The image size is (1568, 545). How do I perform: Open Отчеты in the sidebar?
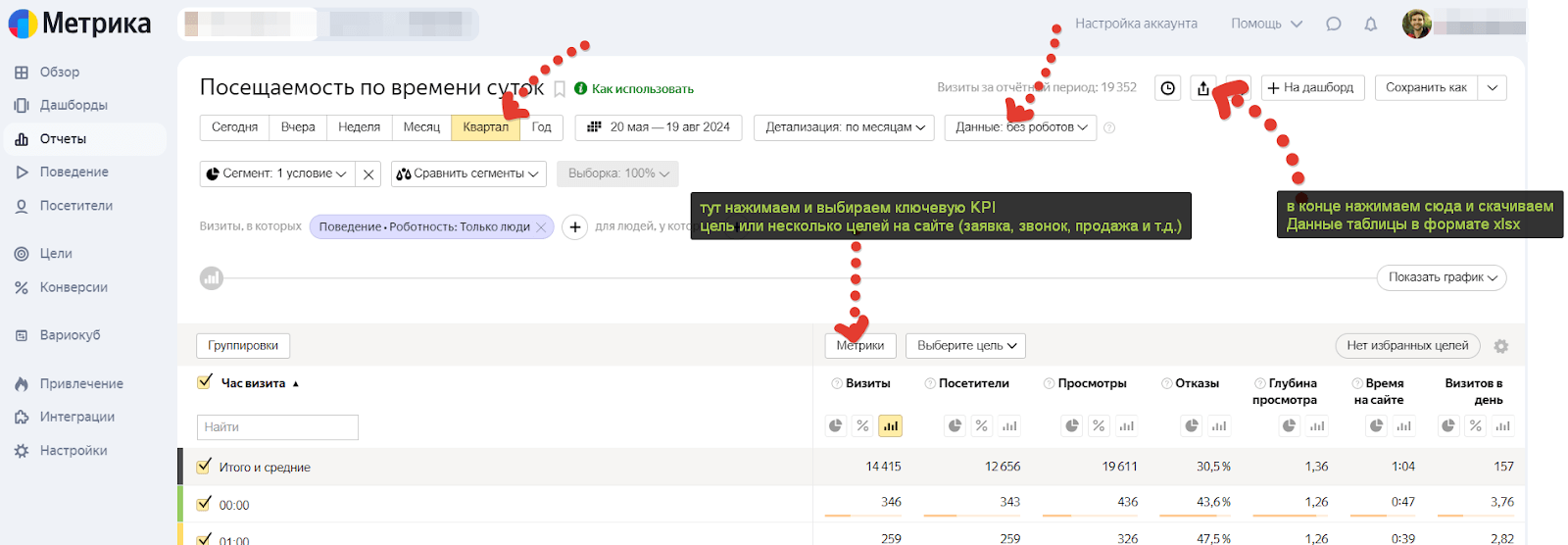click(63, 139)
